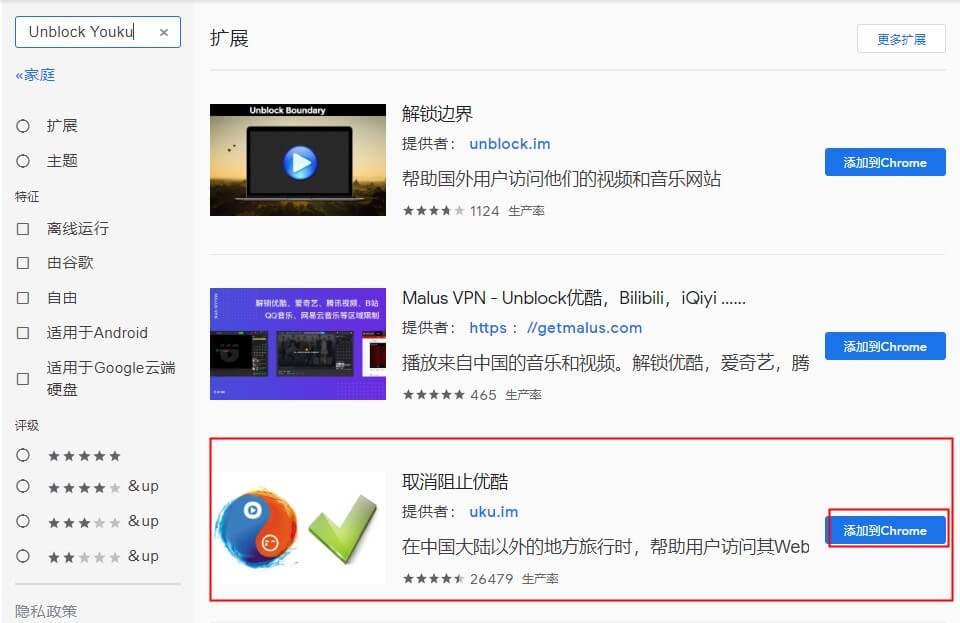
Task: Open the Unblock Boundary thumbnail
Action: (298, 160)
